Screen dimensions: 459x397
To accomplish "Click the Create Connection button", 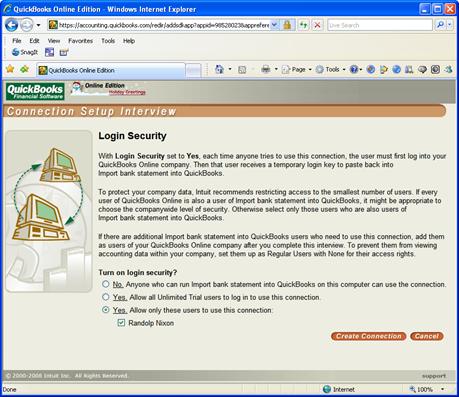I will click(x=368, y=336).
